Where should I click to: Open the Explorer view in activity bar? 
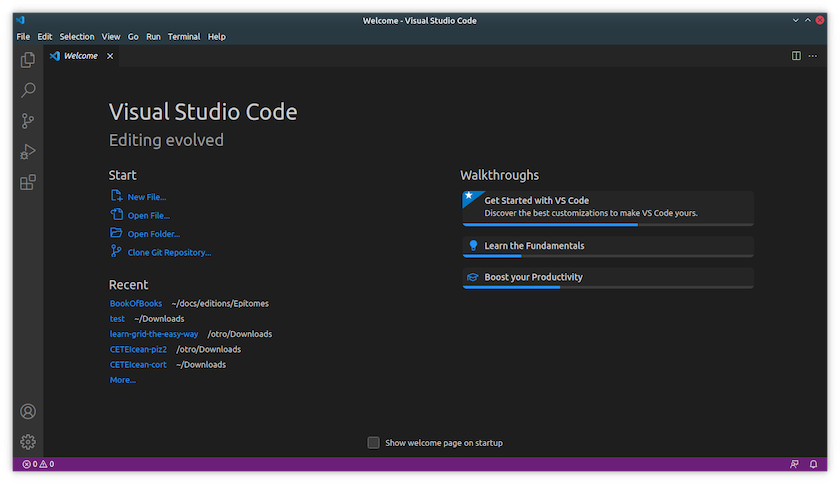28,60
